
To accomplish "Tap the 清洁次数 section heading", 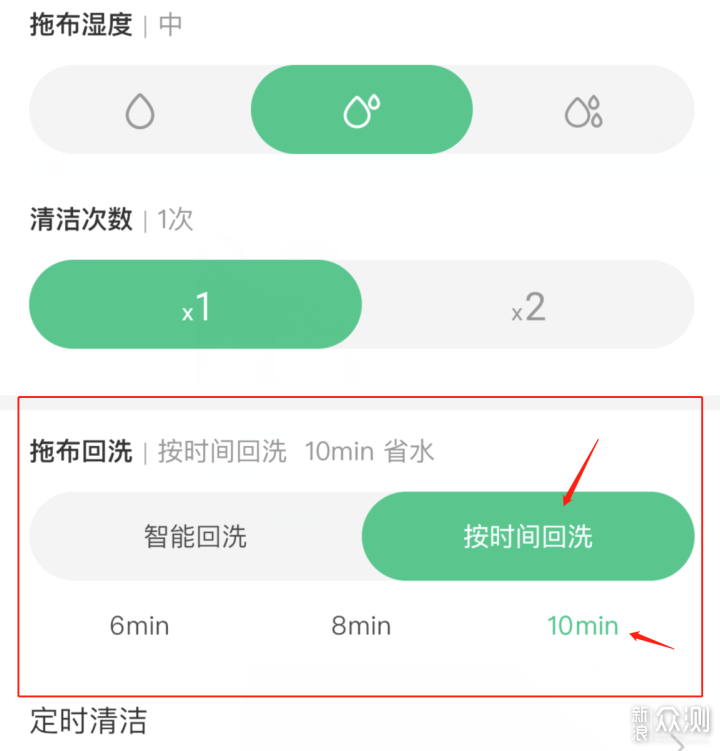I will coord(80,219).
